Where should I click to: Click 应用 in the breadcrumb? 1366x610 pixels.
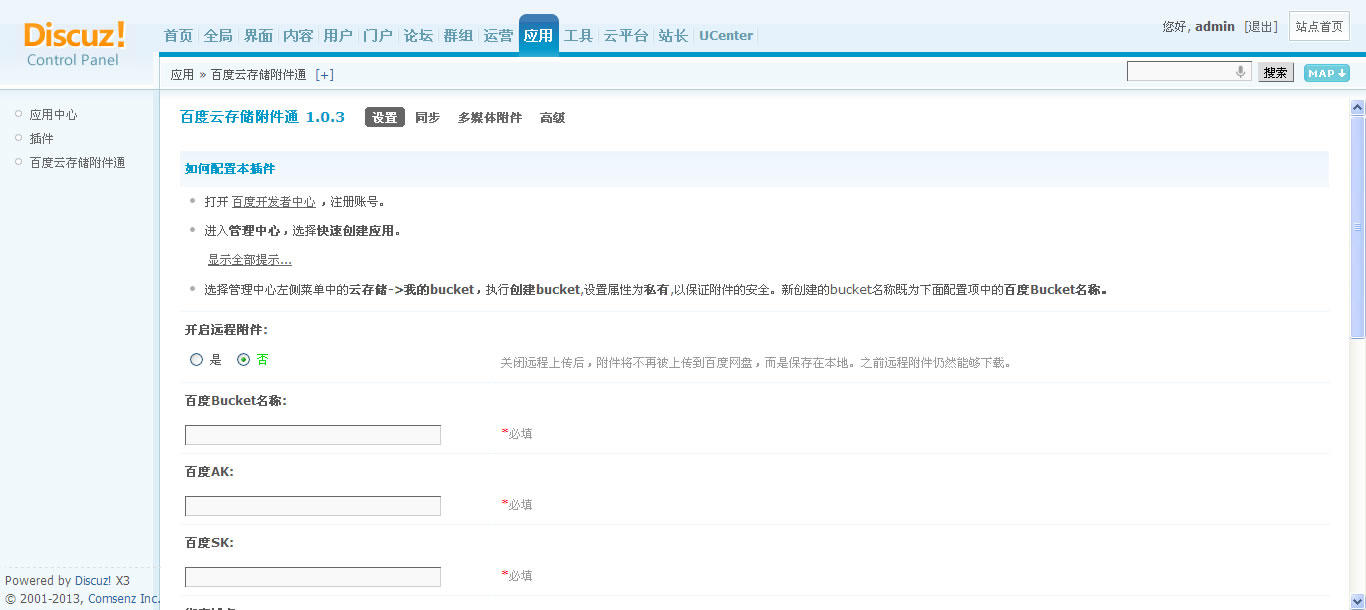coord(182,75)
